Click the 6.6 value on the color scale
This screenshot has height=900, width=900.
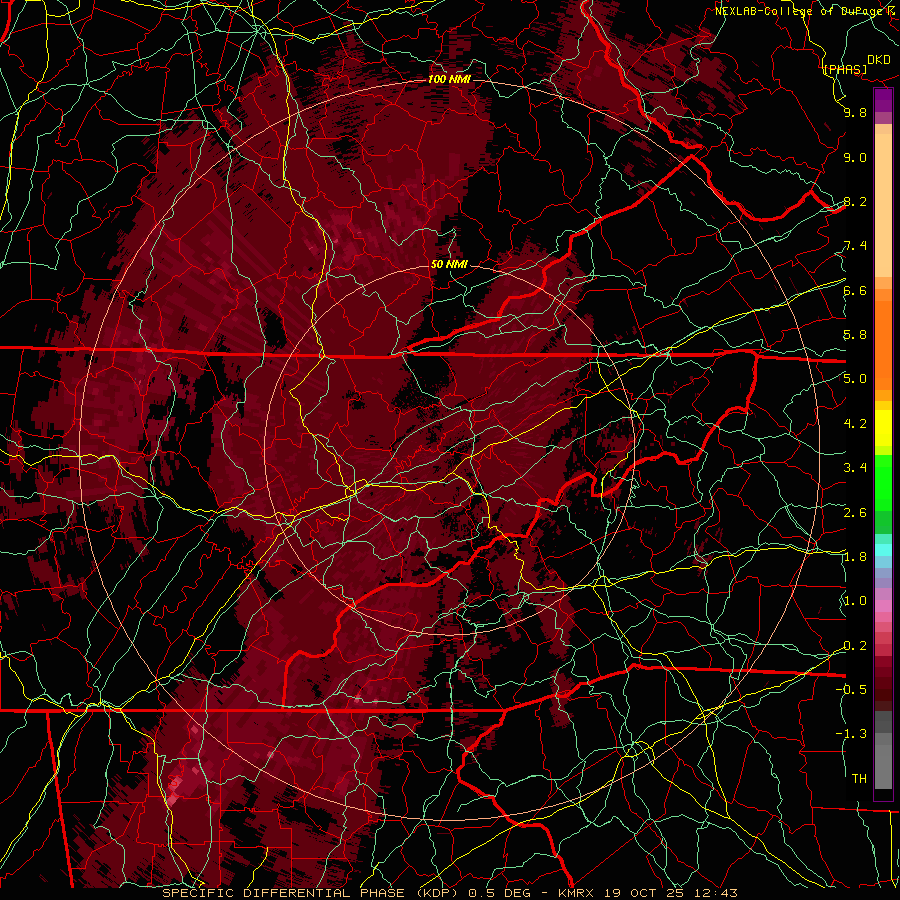[x=855, y=290]
